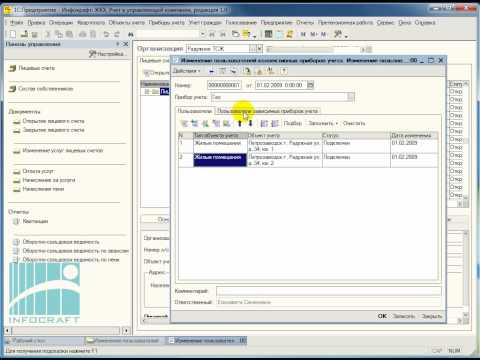Open Открытие лицевого счета document link

click(53, 121)
